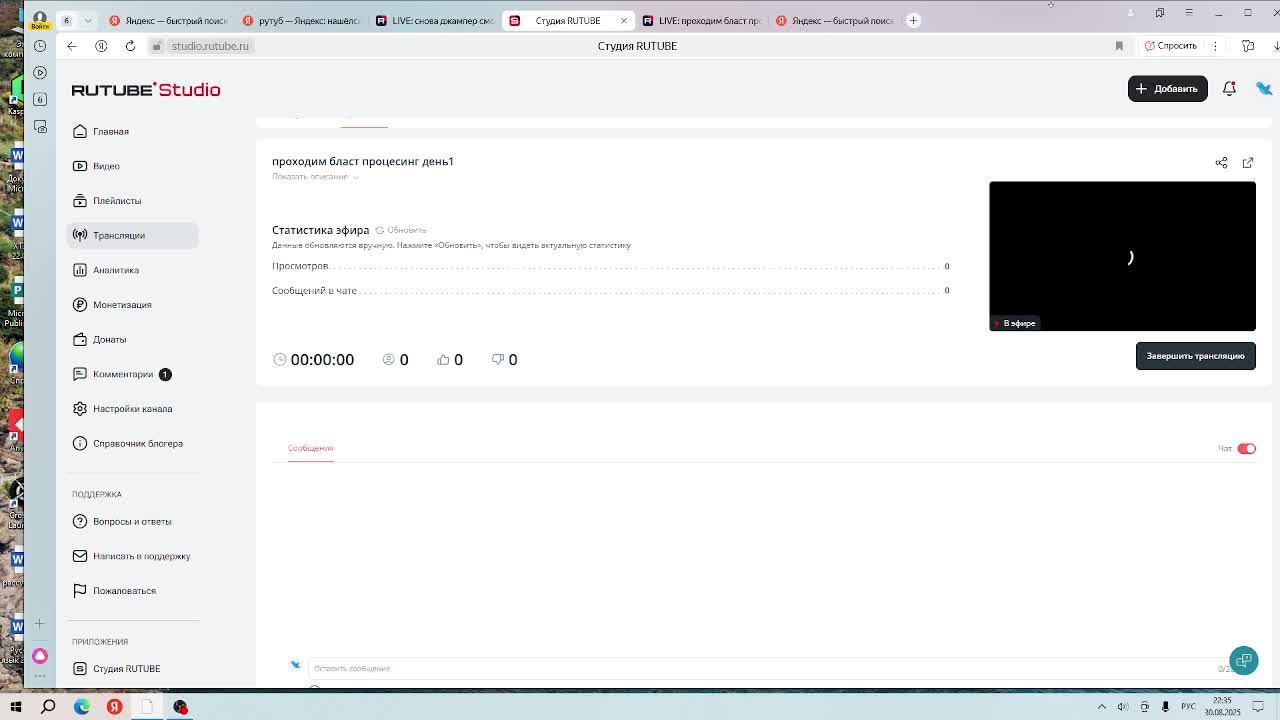The image size is (1280, 720).
Task: Click the Yandex home icon in toolbar
Action: pos(101,46)
